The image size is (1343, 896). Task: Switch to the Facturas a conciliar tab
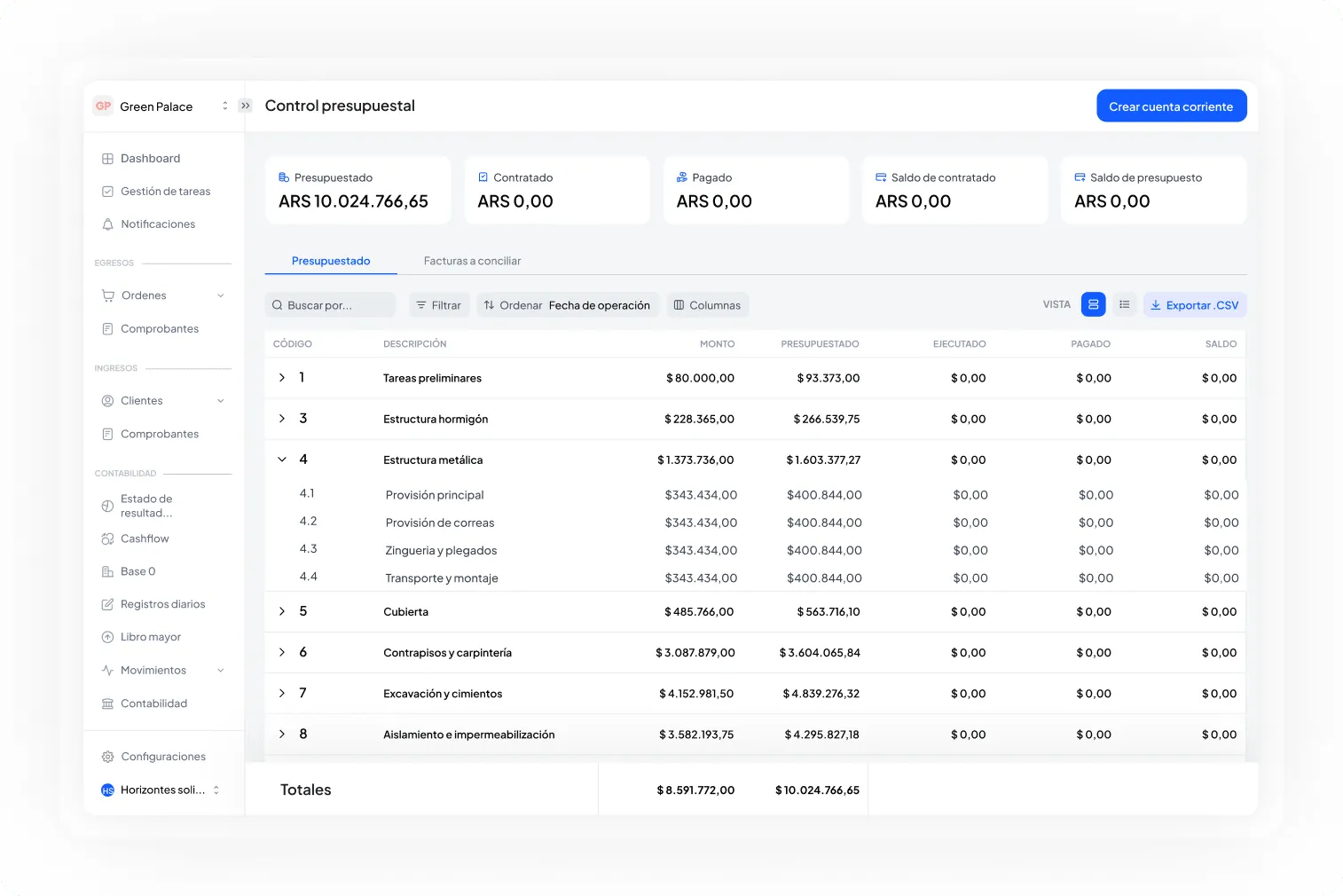472,261
